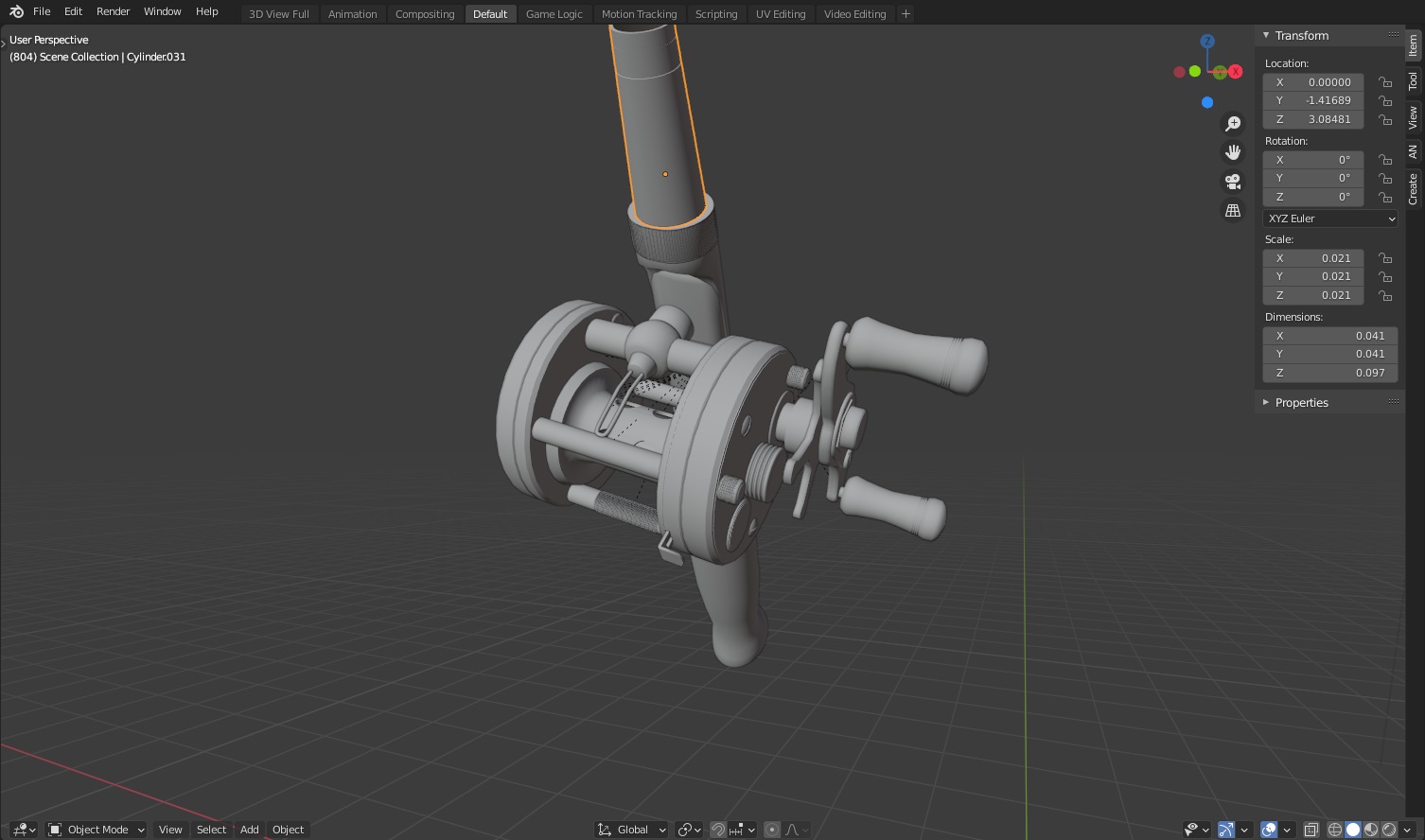Image resolution: width=1425 pixels, height=840 pixels.
Task: Expand the Properties panel section
Action: (1301, 403)
